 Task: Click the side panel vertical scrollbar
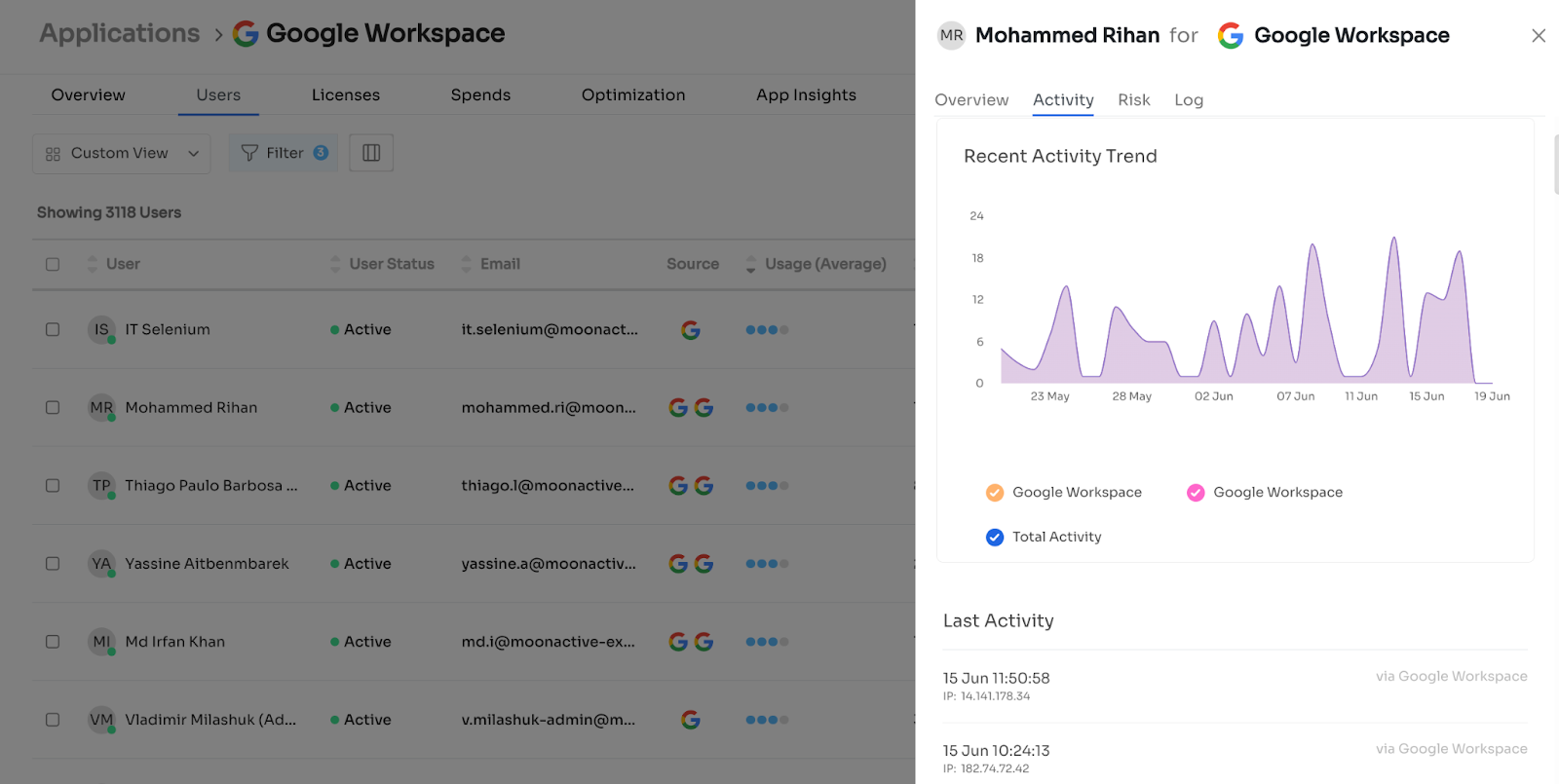(x=1555, y=165)
